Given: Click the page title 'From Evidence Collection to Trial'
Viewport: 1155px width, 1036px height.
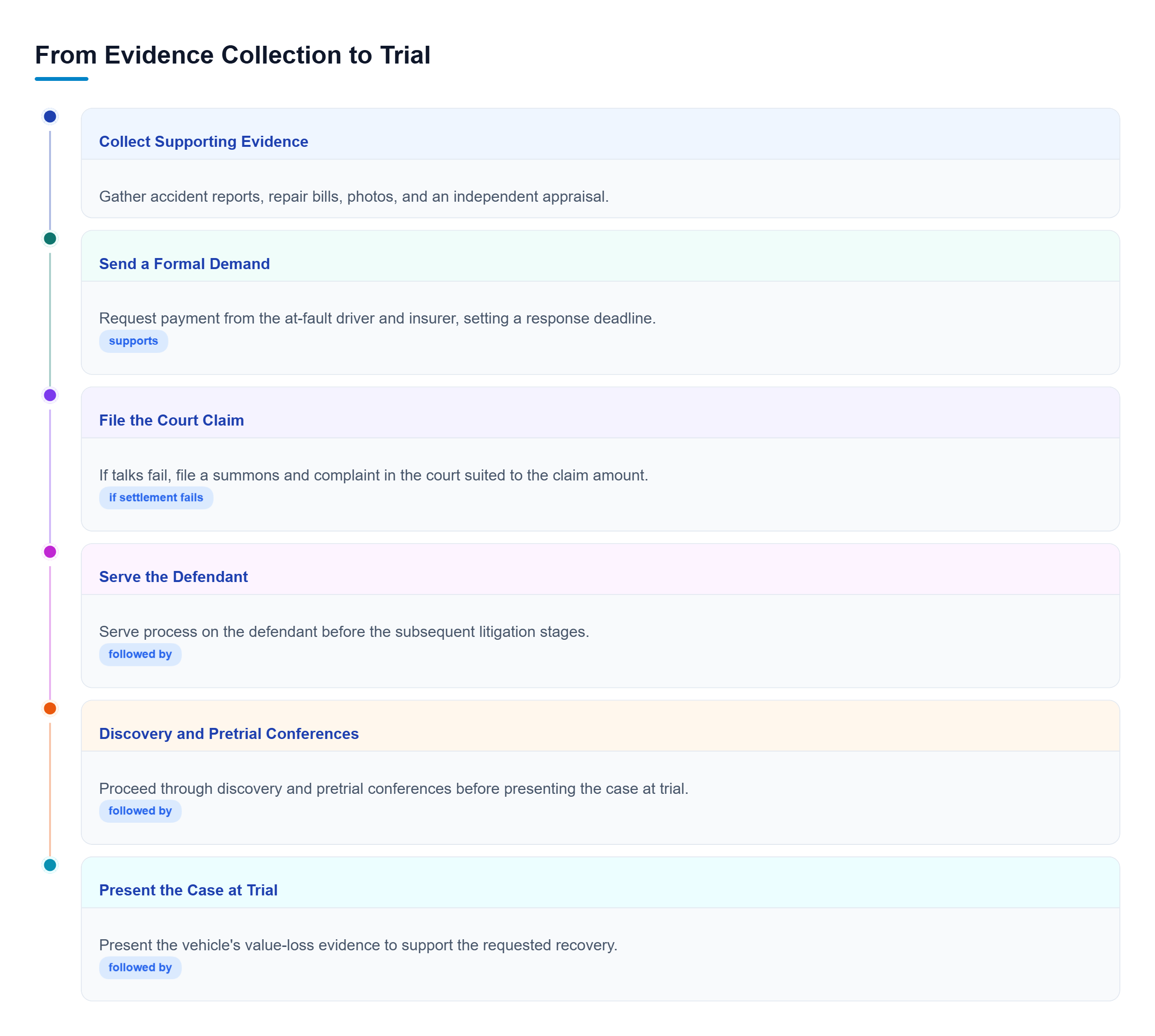Looking at the screenshot, I should tap(233, 55).
